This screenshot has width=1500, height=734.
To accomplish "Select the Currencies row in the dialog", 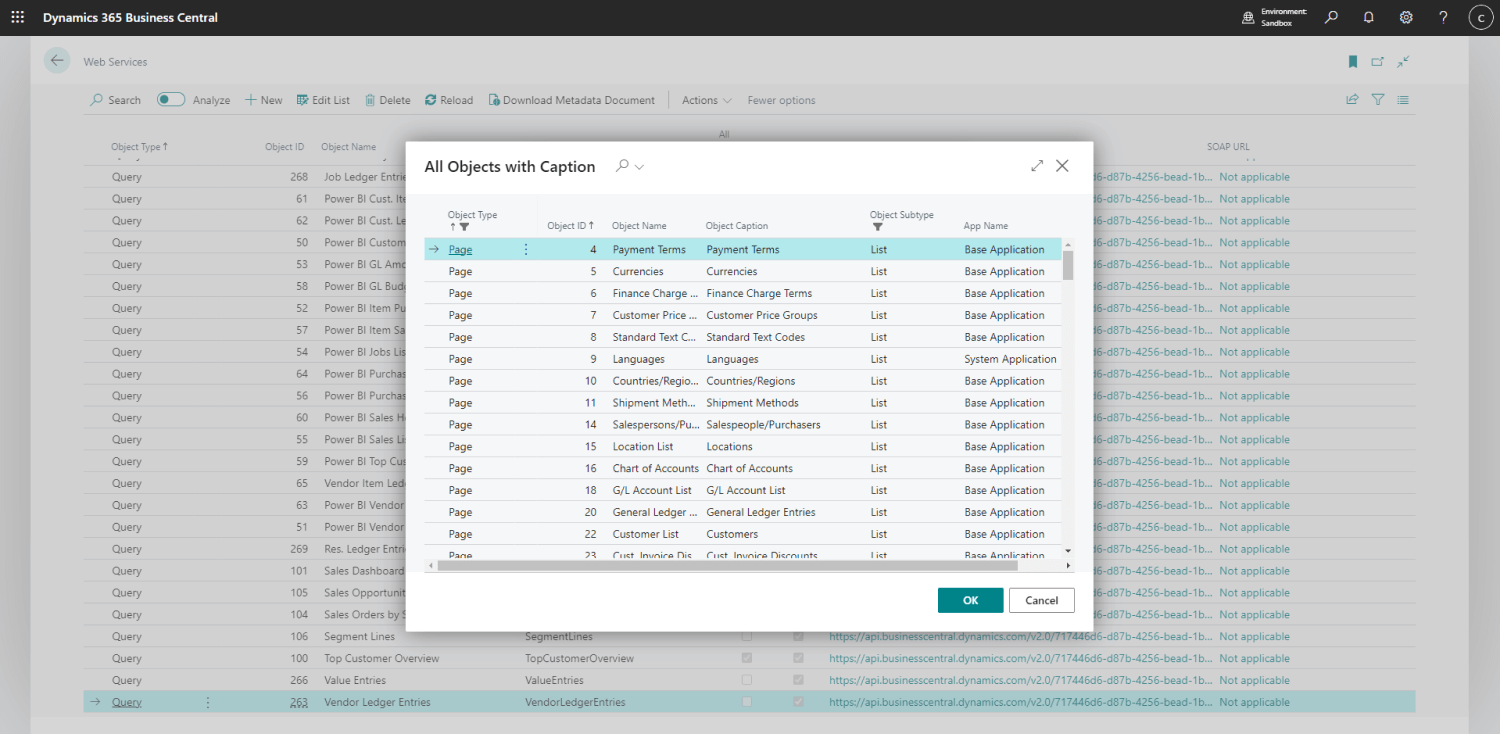I will pos(743,272).
